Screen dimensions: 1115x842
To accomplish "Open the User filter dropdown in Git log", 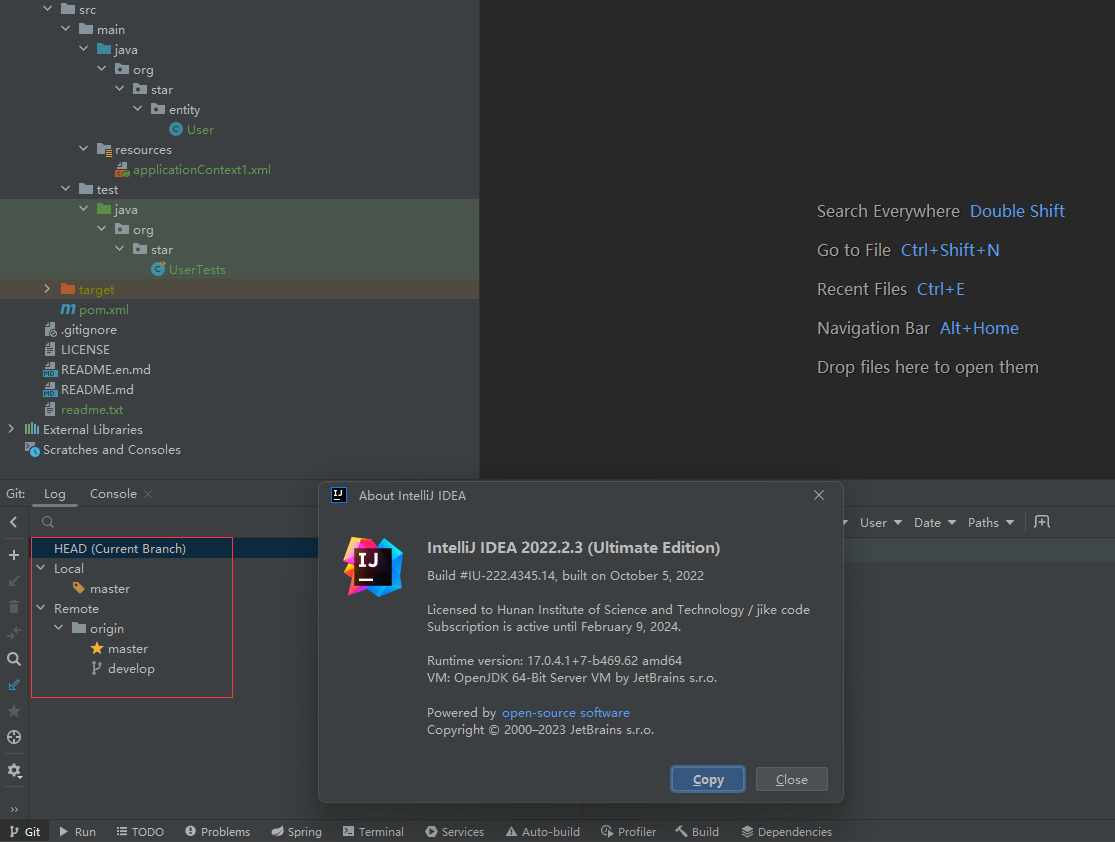I will (x=880, y=523).
